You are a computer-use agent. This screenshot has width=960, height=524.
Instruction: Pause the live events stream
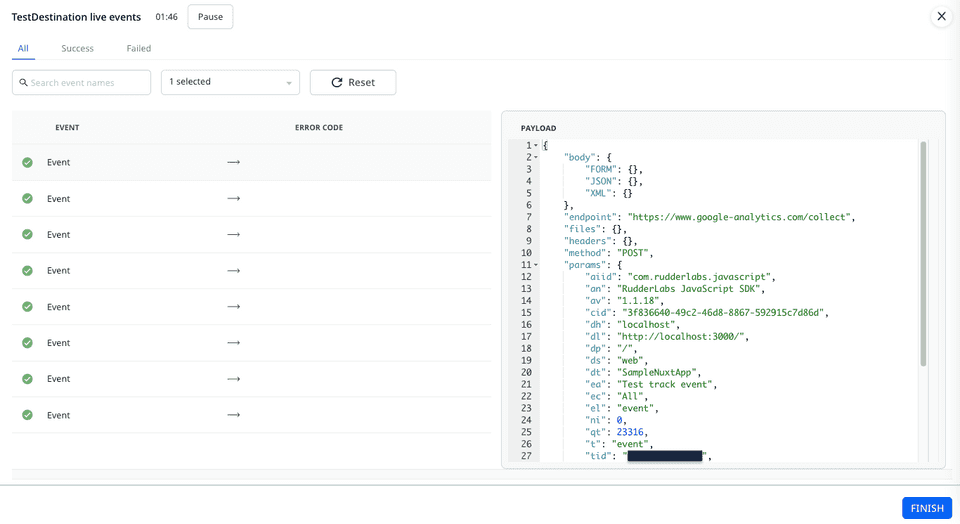210,17
